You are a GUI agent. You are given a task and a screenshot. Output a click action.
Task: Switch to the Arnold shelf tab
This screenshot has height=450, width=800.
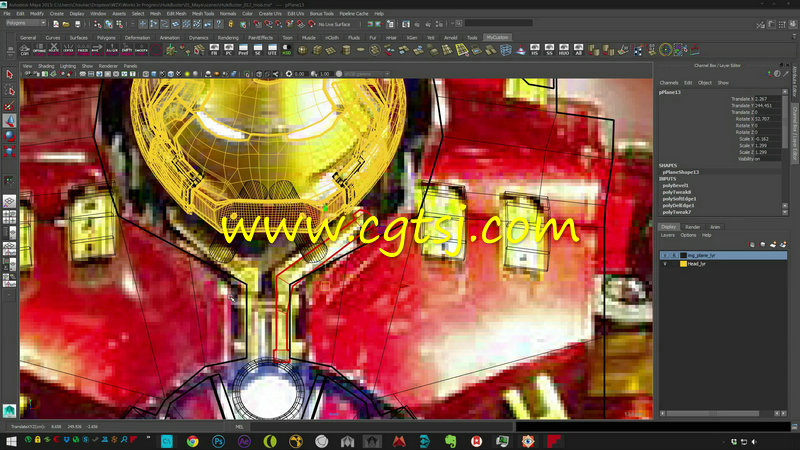click(x=451, y=38)
